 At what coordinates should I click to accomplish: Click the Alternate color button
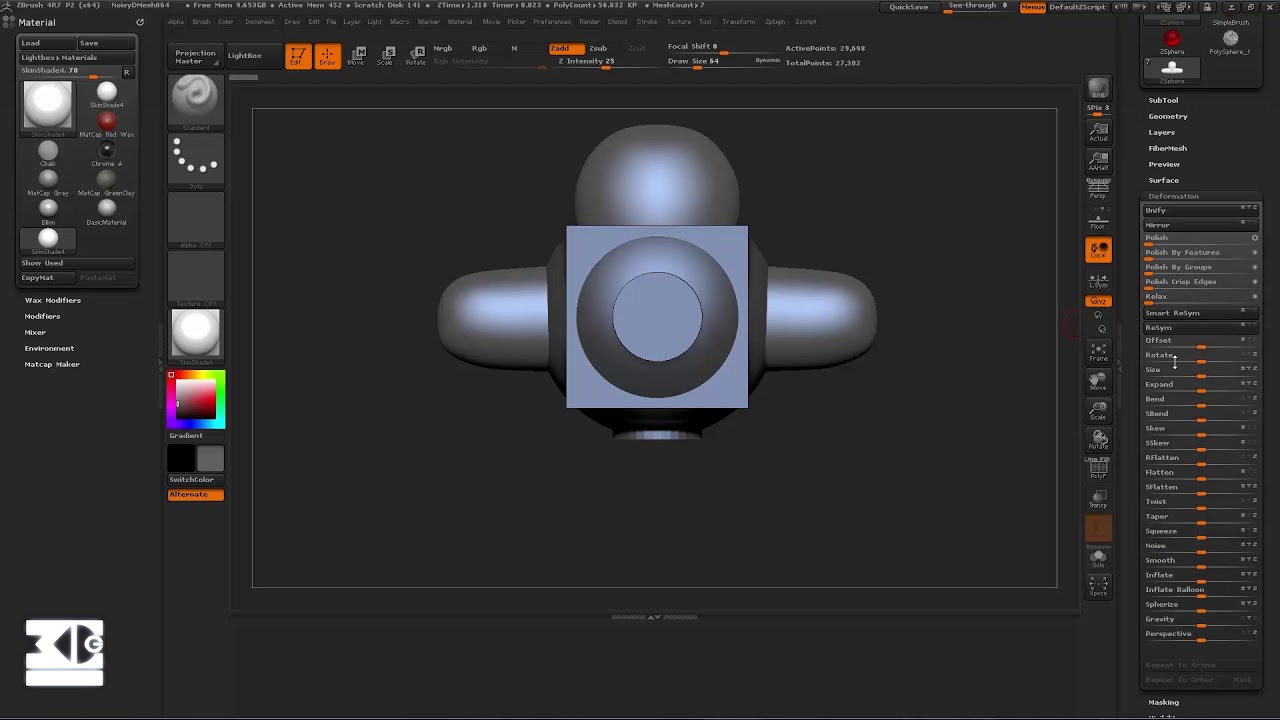(x=196, y=495)
